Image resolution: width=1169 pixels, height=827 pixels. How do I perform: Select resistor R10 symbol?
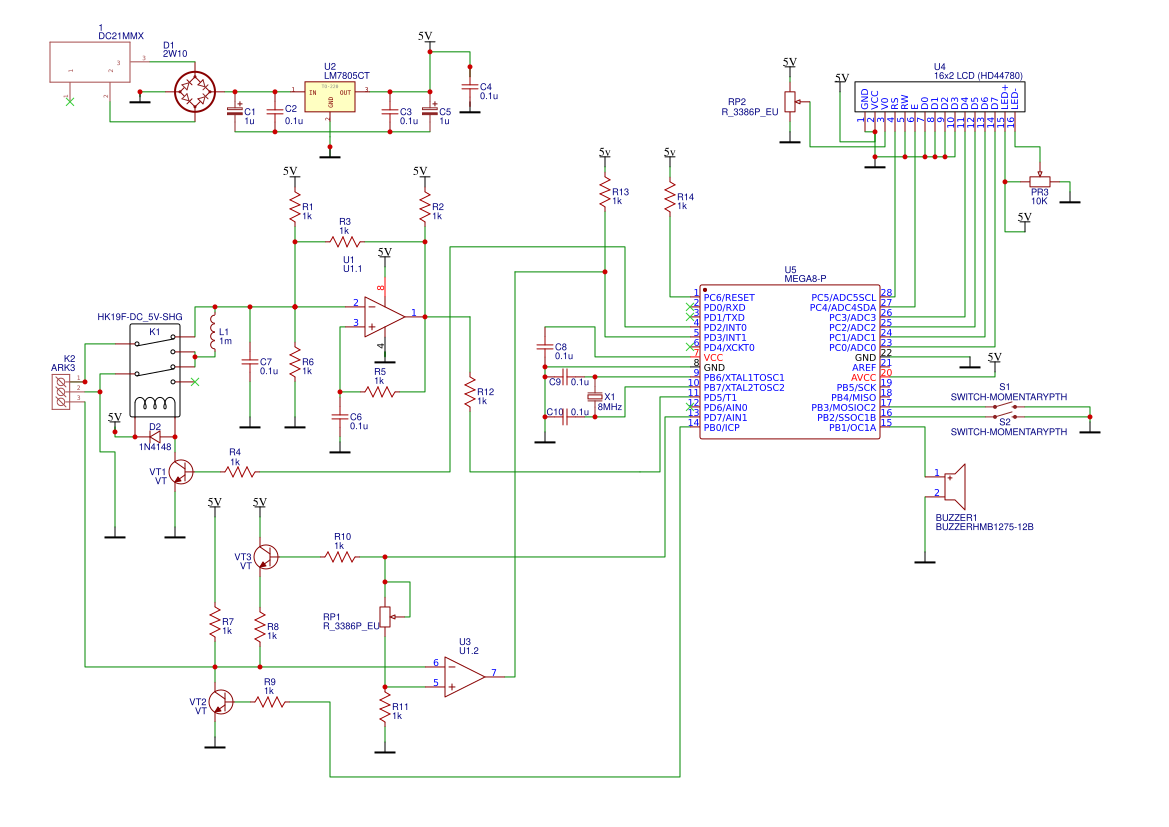(340, 556)
